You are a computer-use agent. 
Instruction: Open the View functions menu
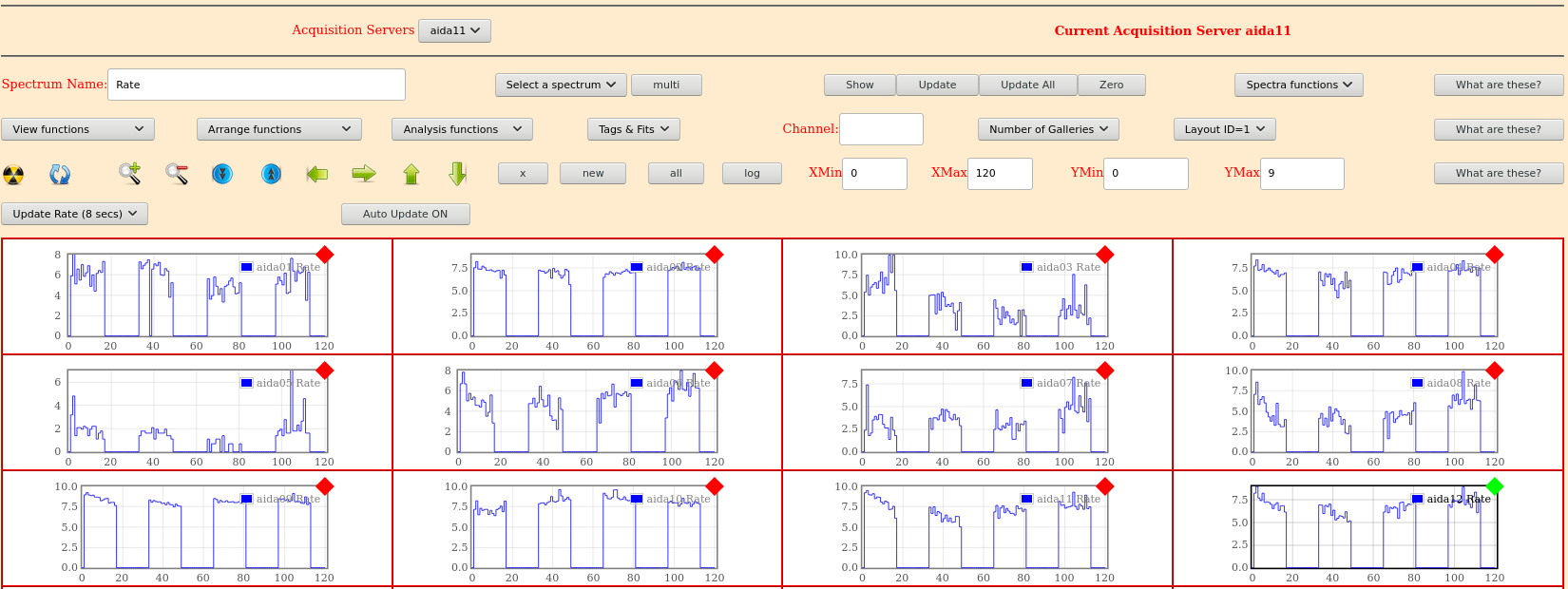pos(78,129)
